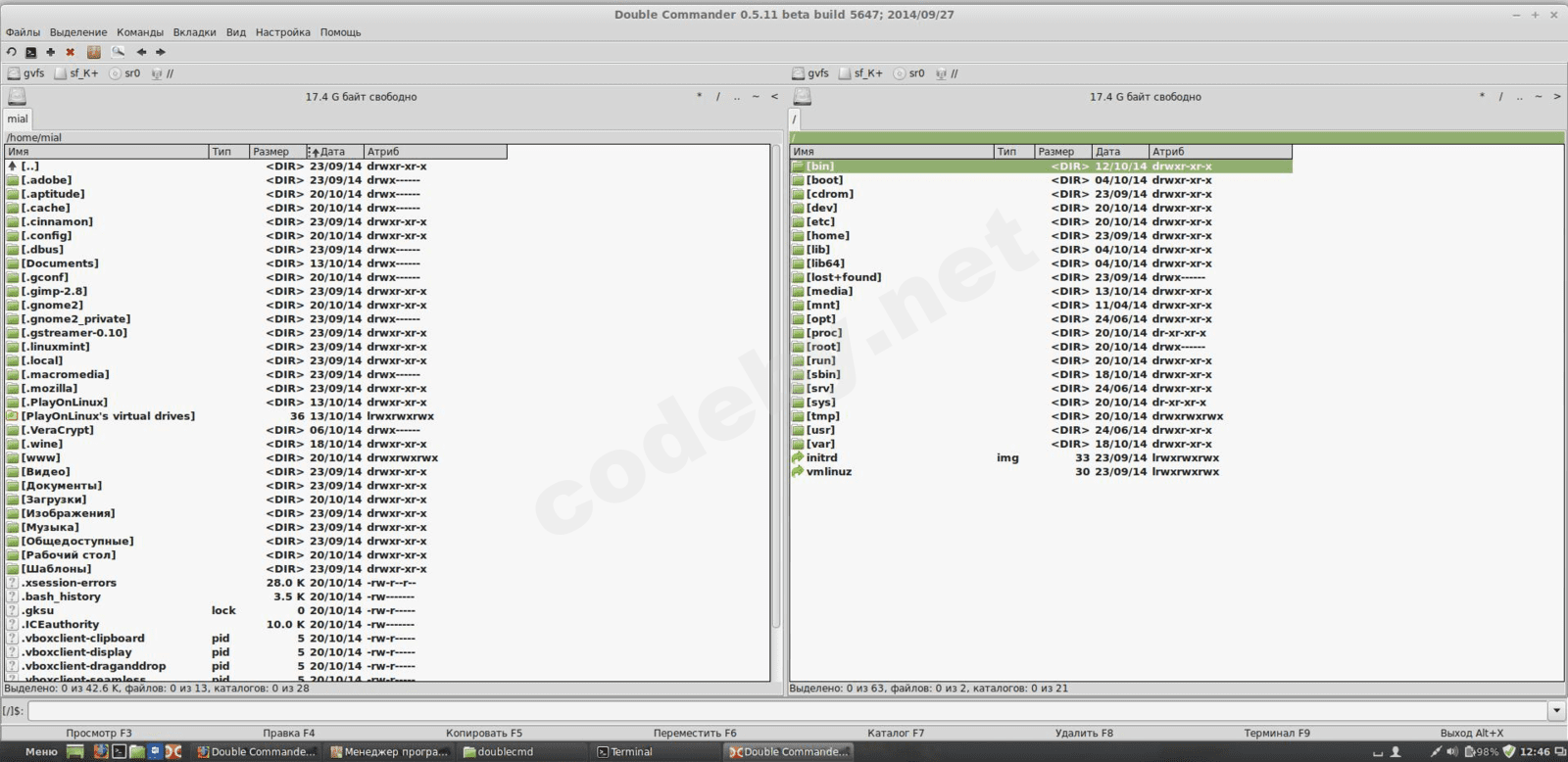Click the forward arrow toolbar icon

pos(161,52)
